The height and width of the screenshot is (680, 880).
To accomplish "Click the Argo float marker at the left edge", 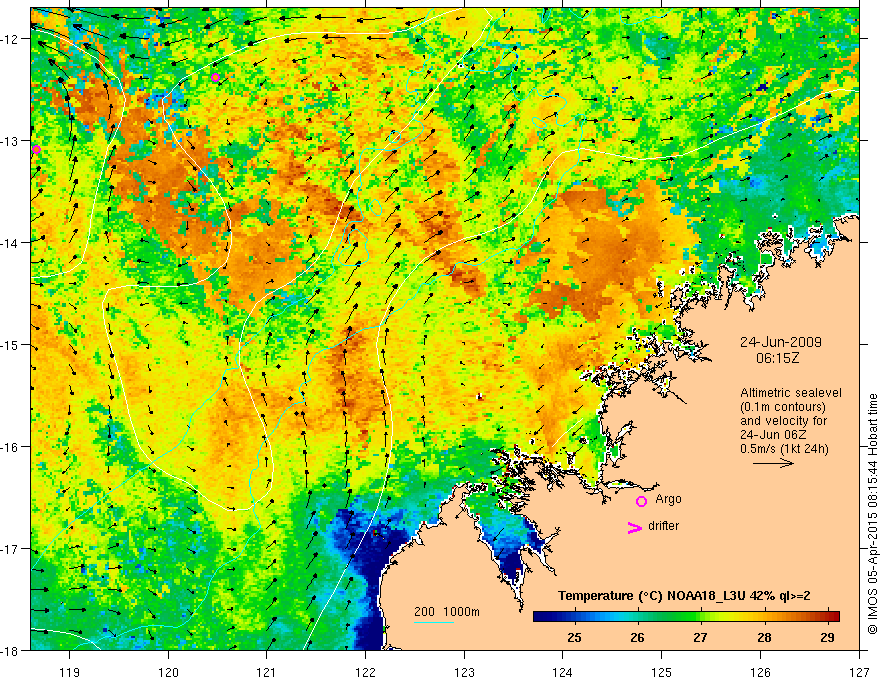I will (x=36, y=149).
